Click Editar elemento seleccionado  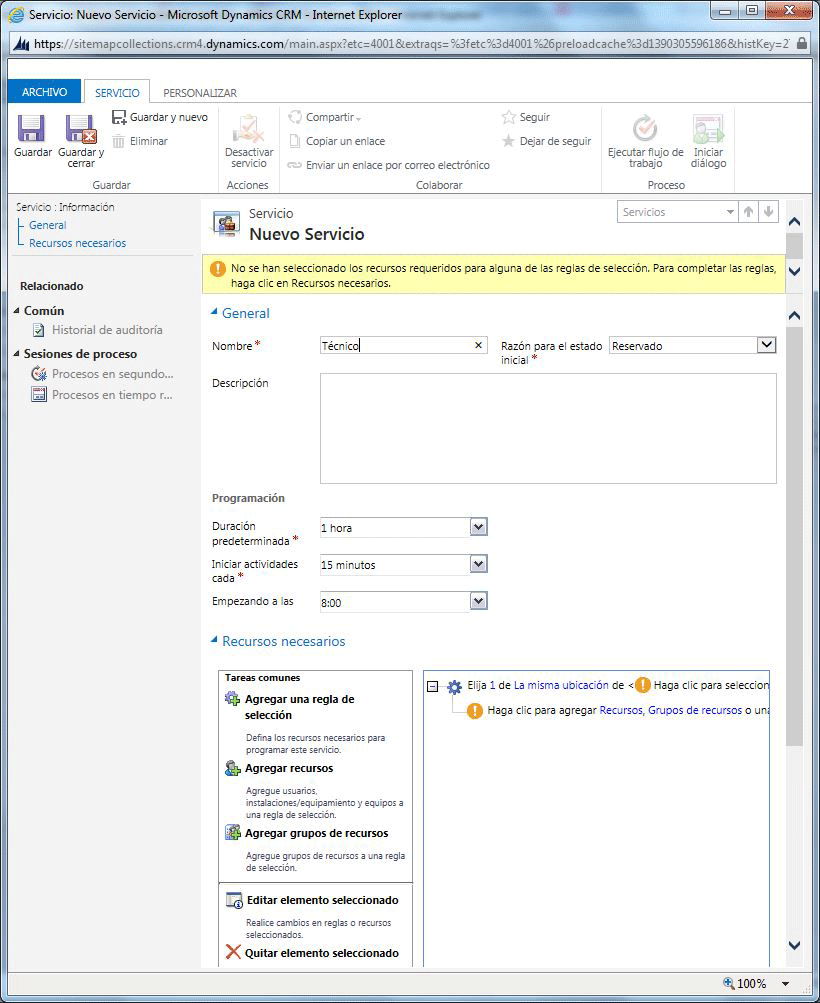pyautogui.click(x=322, y=901)
